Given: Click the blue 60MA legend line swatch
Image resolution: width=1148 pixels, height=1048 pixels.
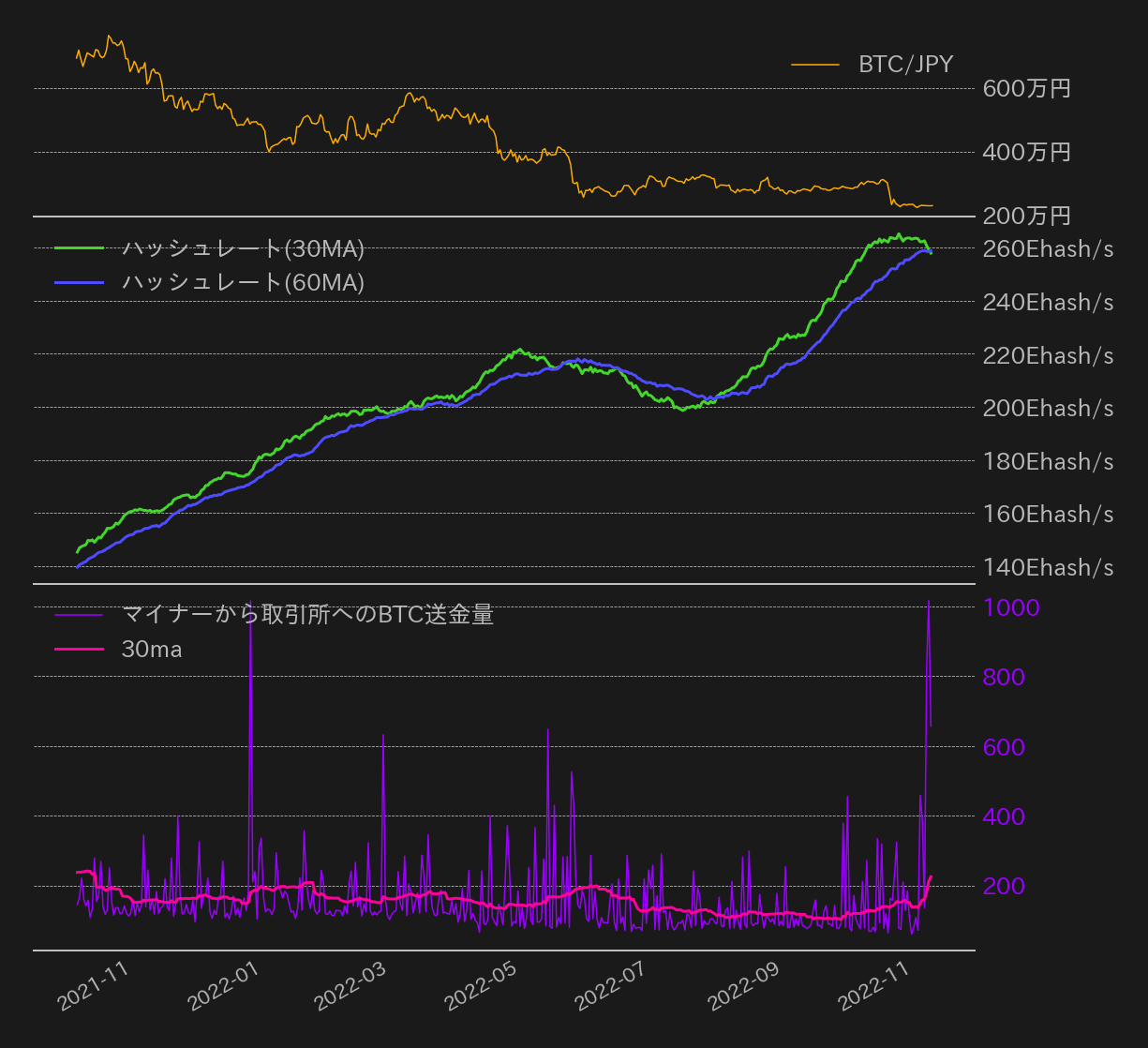Looking at the screenshot, I should (x=79, y=282).
